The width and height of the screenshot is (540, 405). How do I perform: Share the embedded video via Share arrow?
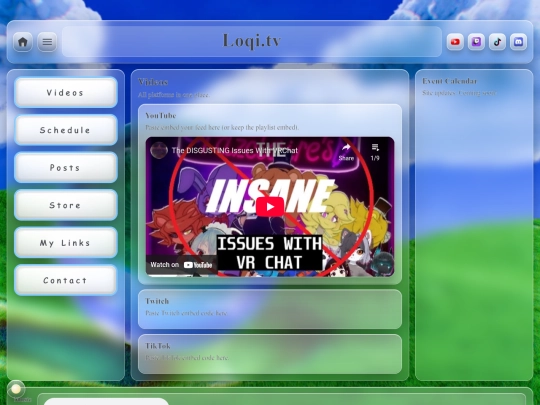[x=346, y=152]
